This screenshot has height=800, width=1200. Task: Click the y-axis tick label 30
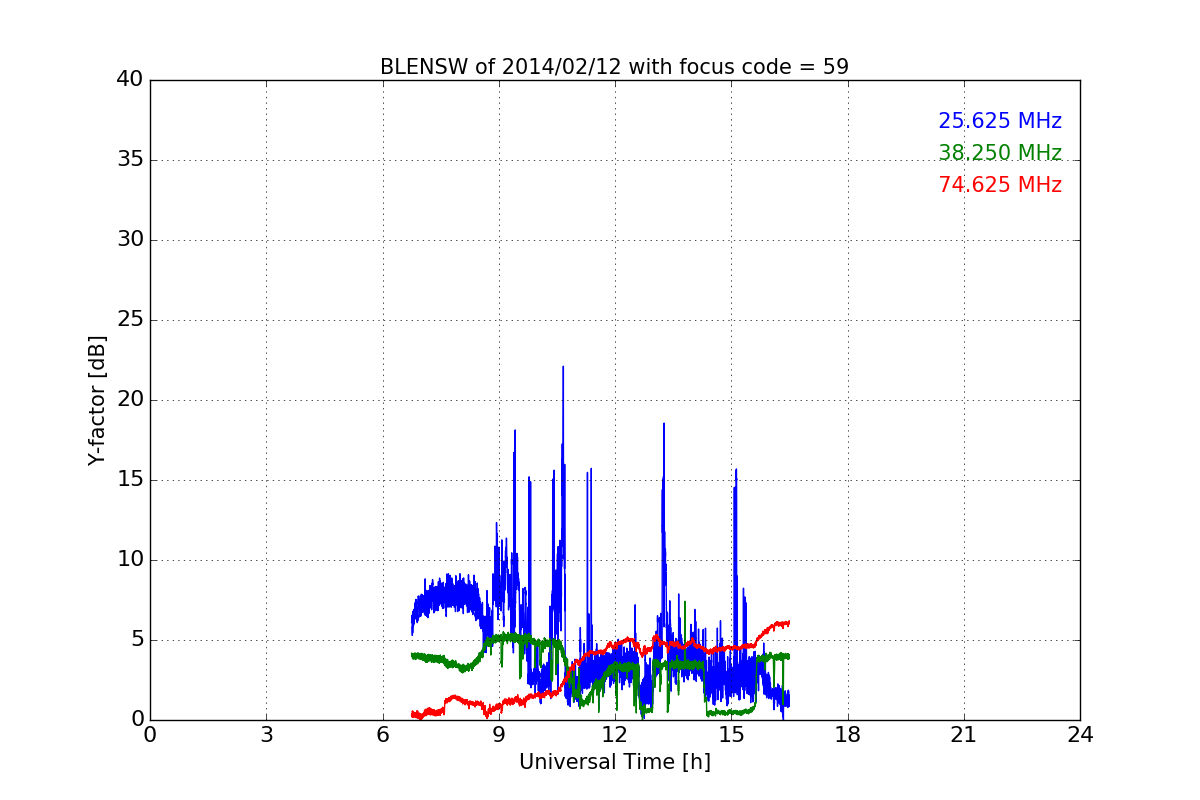pos(130,240)
